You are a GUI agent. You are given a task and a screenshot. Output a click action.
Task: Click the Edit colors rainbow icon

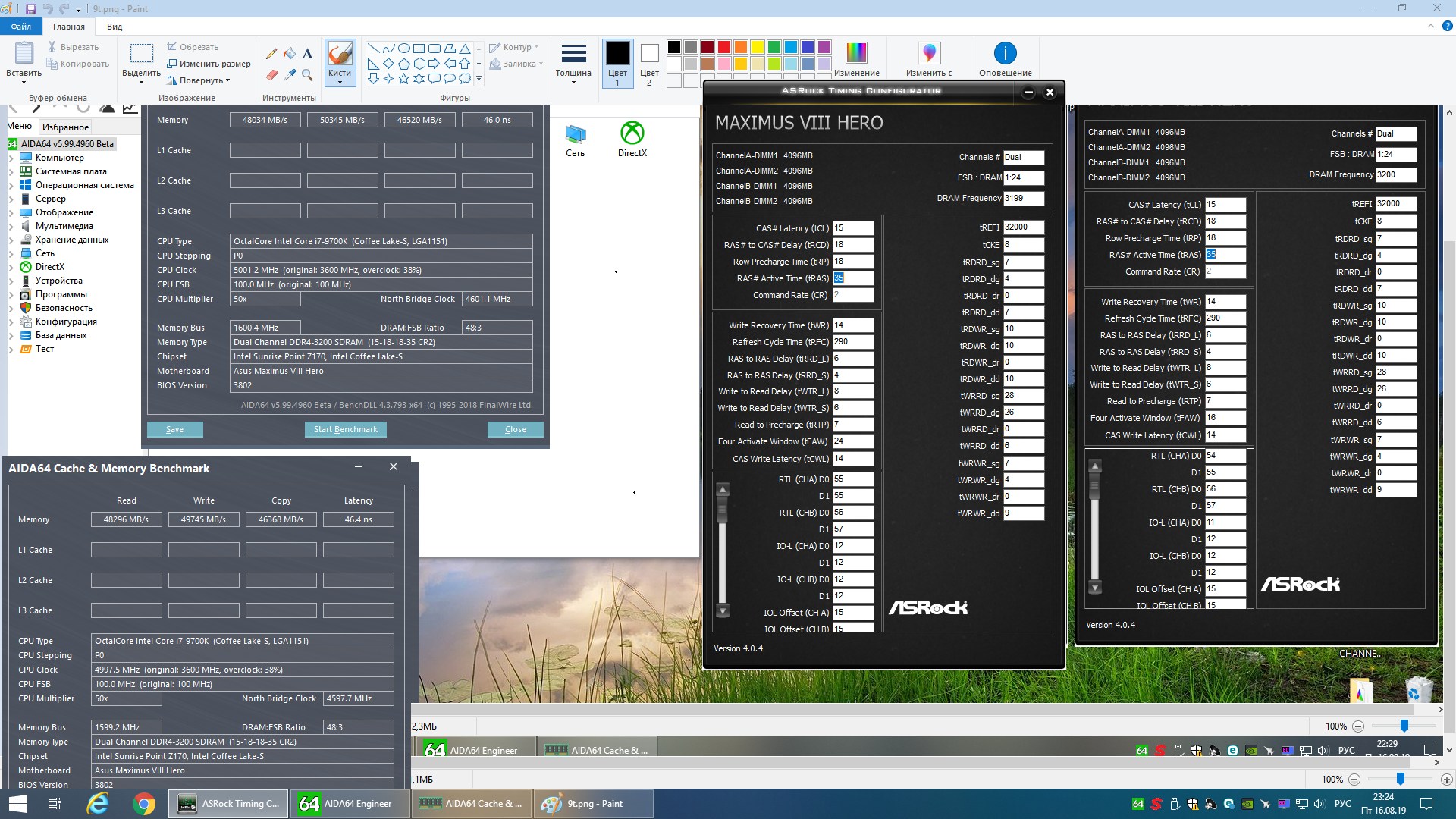(856, 53)
